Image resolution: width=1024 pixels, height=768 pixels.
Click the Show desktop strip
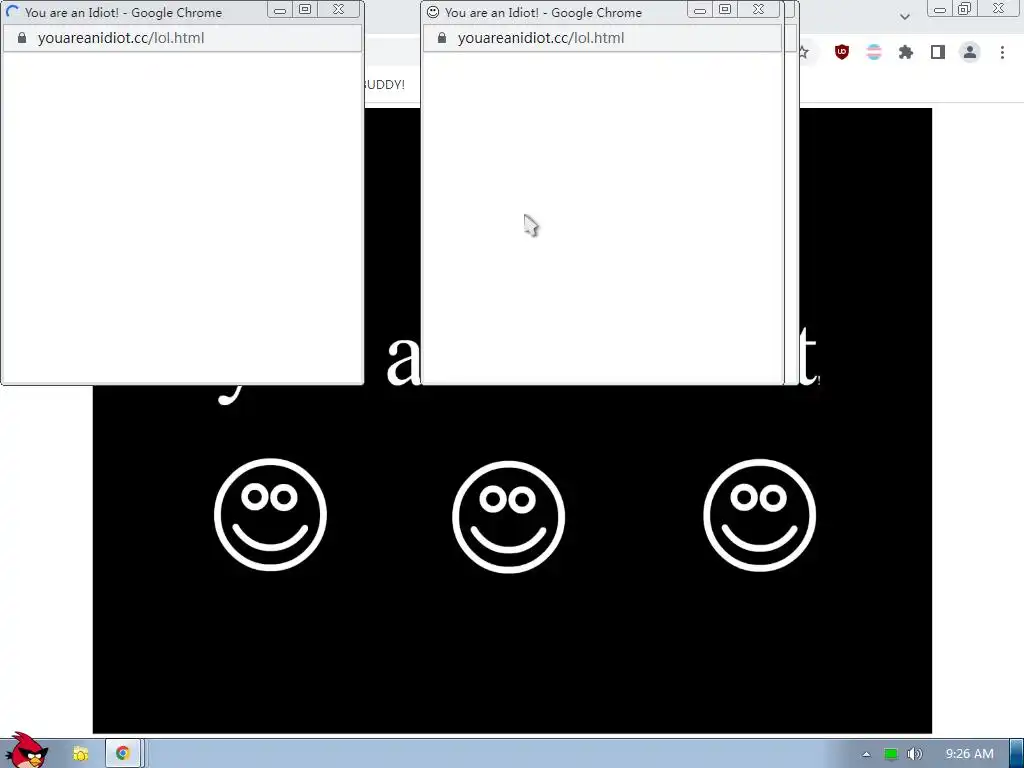click(1016, 754)
